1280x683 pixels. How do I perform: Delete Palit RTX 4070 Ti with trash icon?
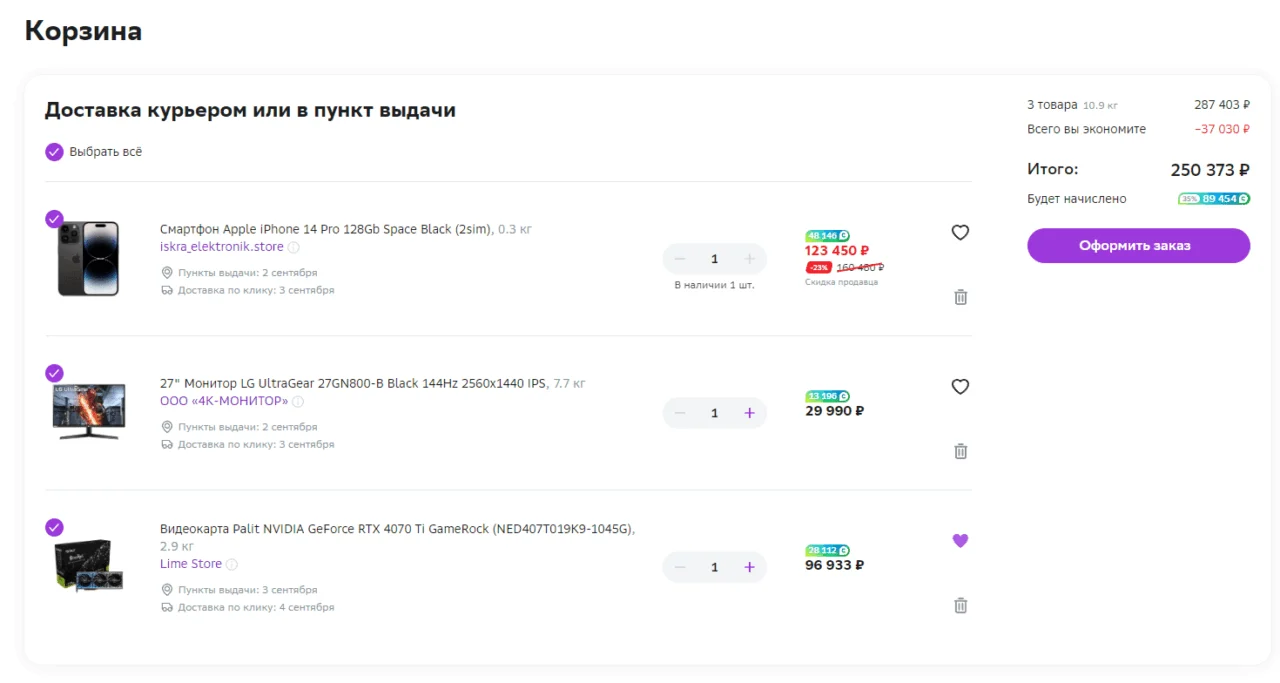point(961,605)
